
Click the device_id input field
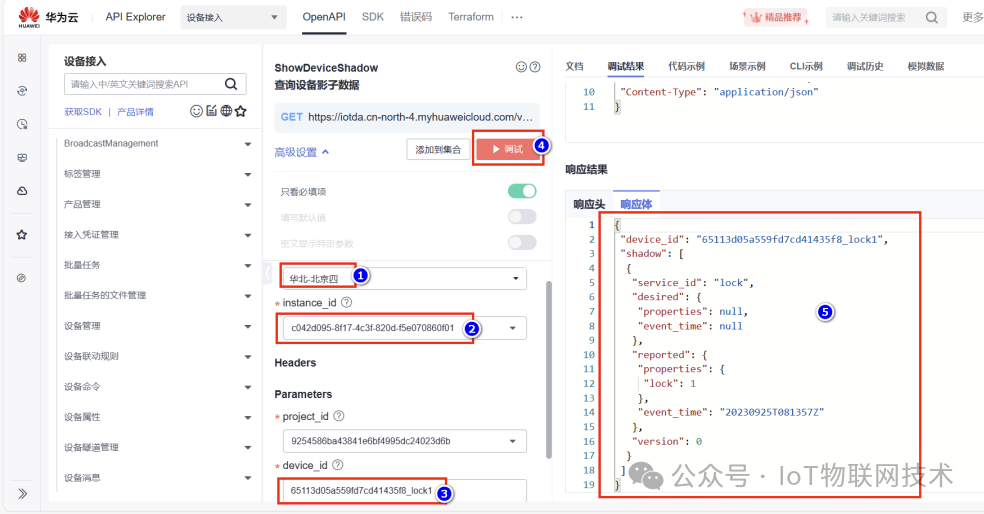[404, 490]
